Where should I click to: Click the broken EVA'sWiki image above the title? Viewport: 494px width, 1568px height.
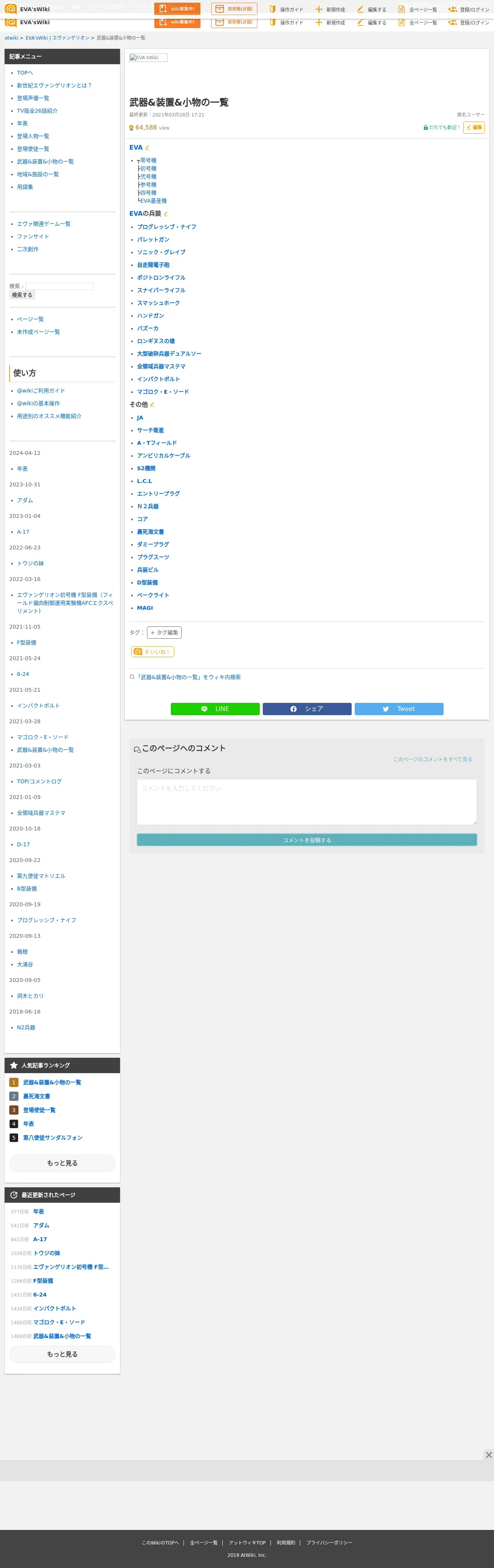pyautogui.click(x=149, y=58)
